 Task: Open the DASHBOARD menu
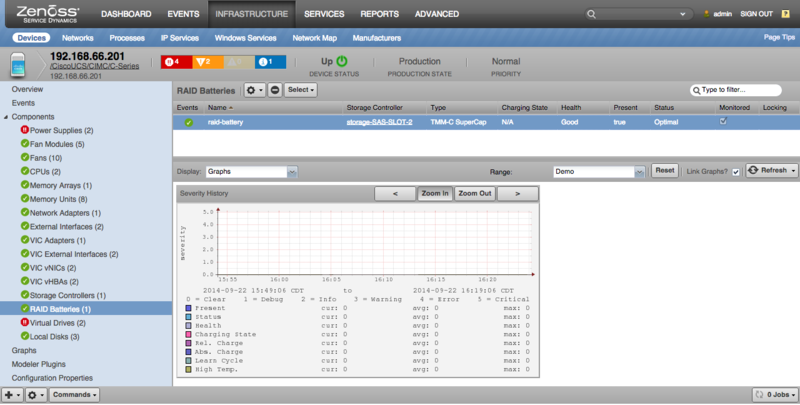[x=126, y=14]
